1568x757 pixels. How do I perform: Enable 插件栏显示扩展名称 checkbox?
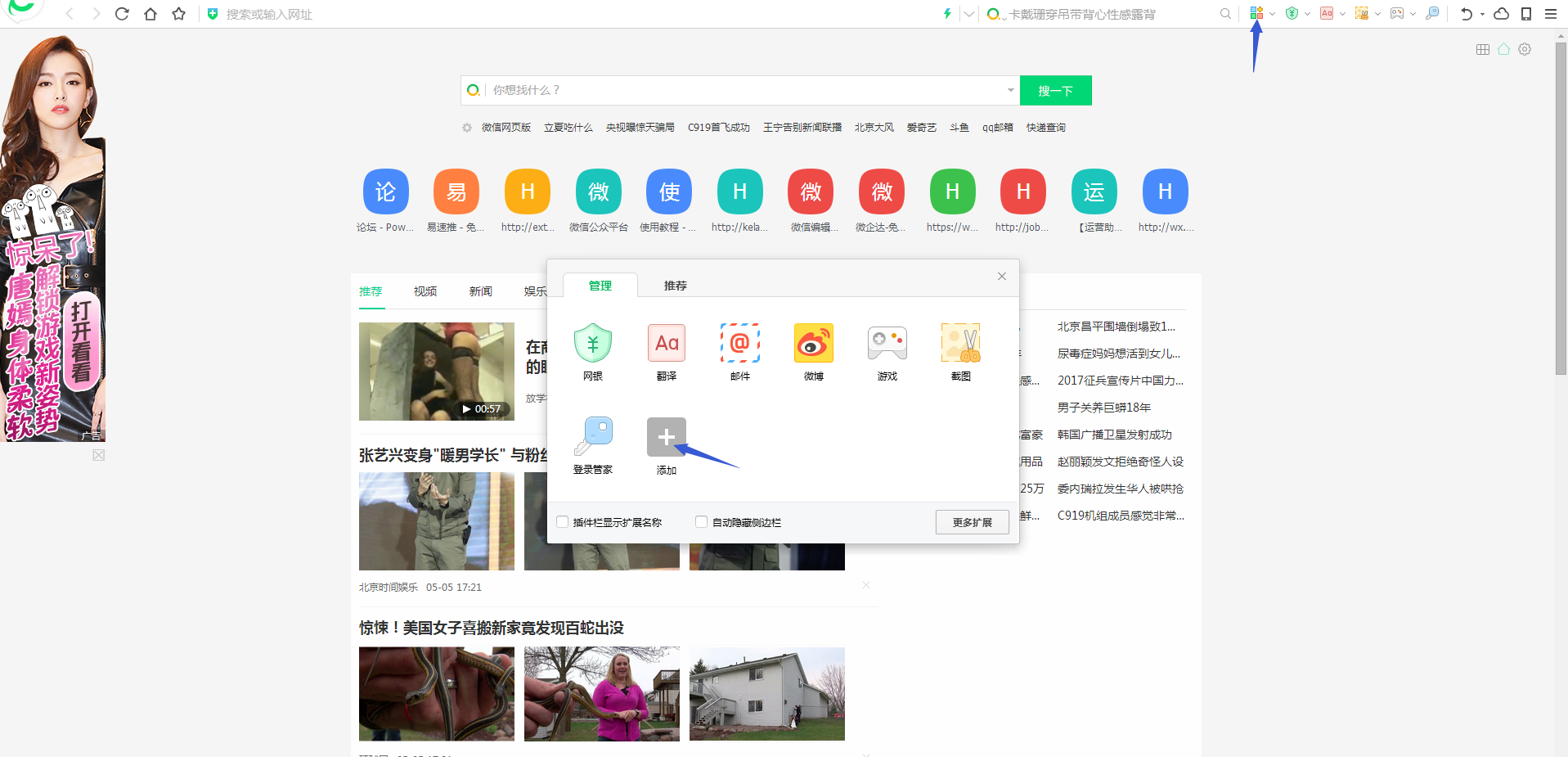[x=563, y=522]
